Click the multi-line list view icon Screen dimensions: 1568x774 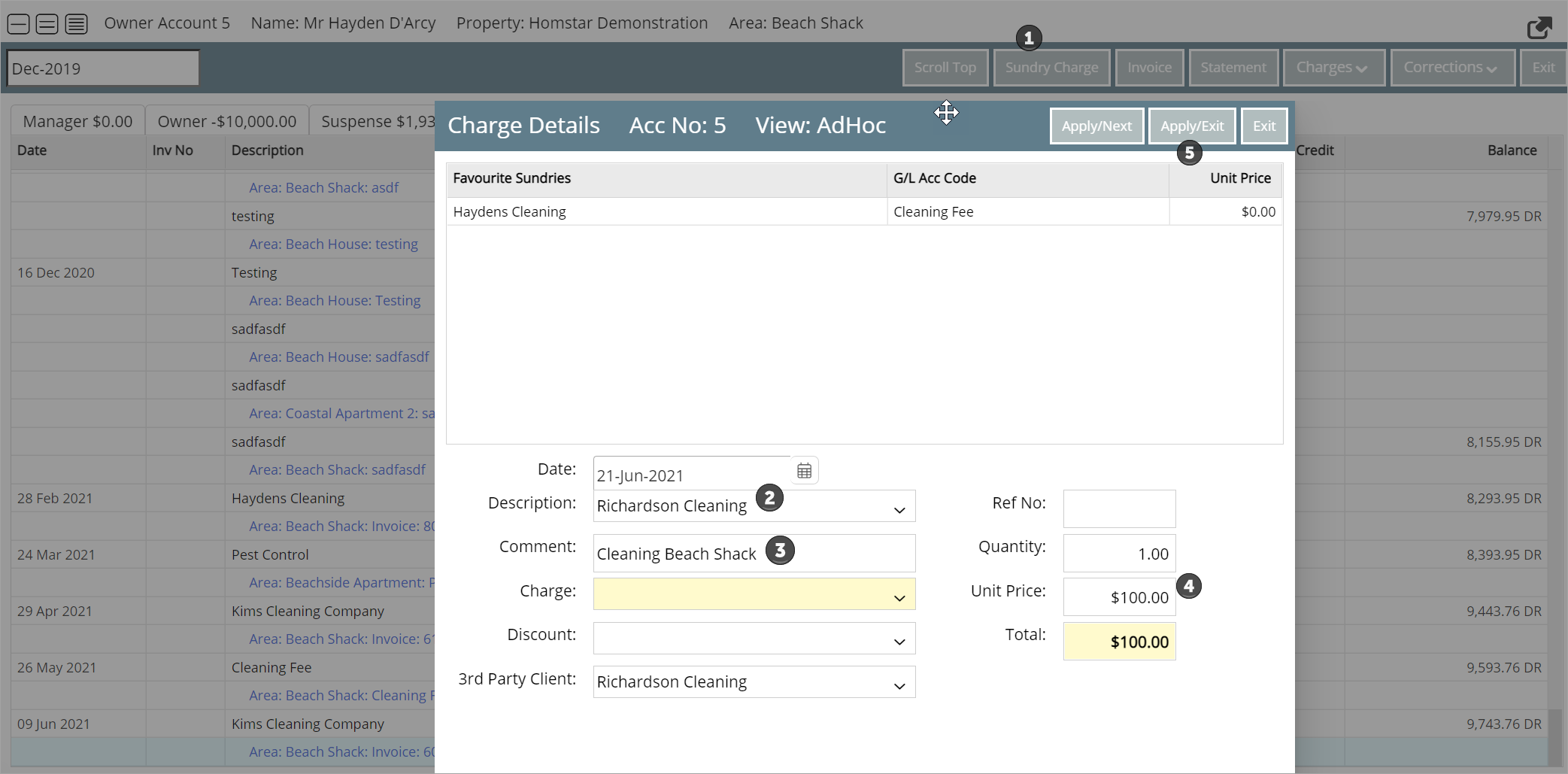76,24
